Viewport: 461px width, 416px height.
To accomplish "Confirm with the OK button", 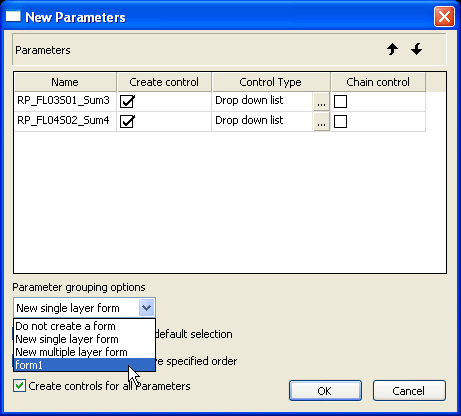I will click(325, 390).
